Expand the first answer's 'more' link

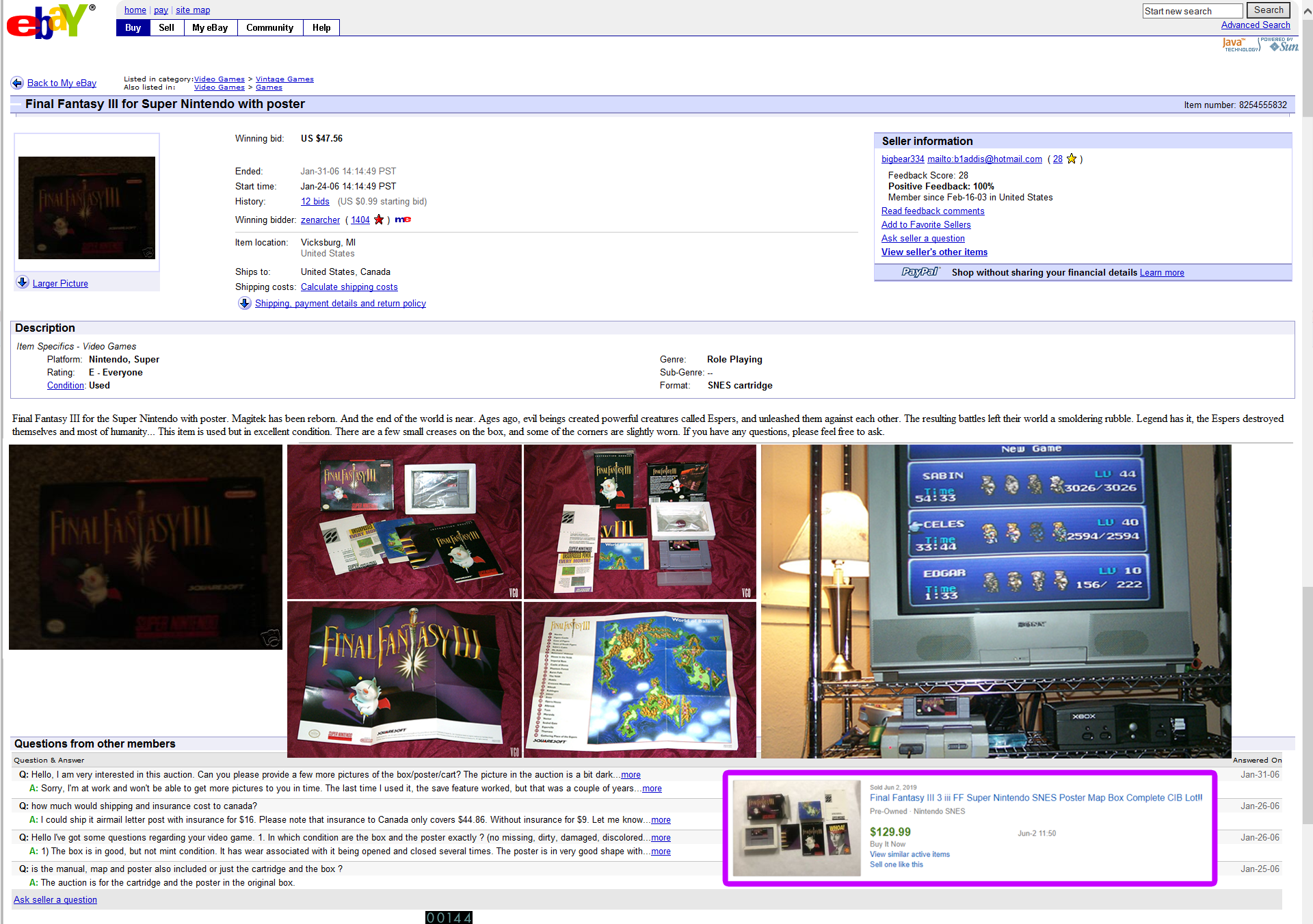click(652, 789)
